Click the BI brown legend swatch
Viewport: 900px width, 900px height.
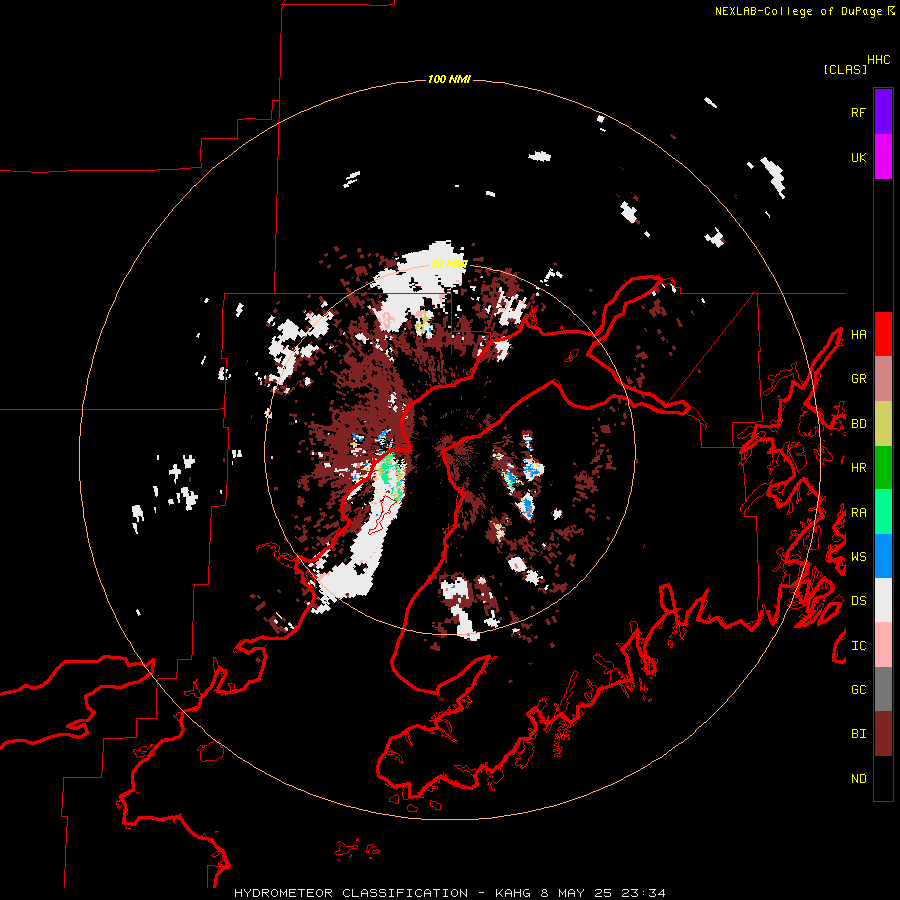coord(883,734)
